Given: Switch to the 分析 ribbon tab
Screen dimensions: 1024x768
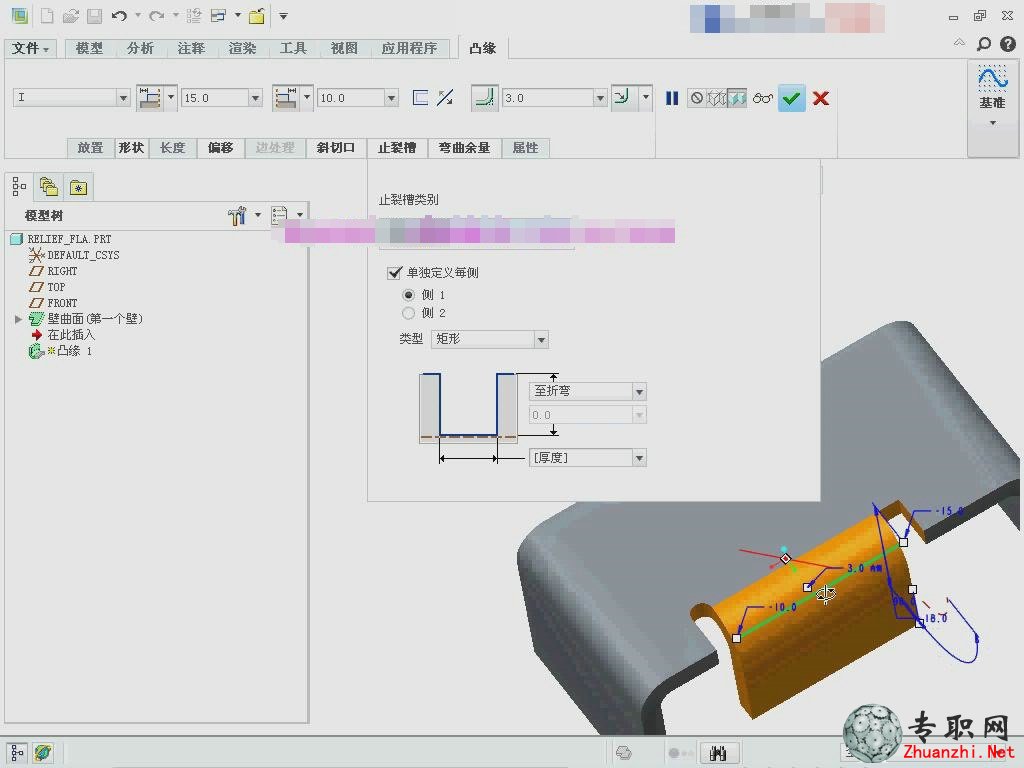Looking at the screenshot, I should [x=140, y=48].
